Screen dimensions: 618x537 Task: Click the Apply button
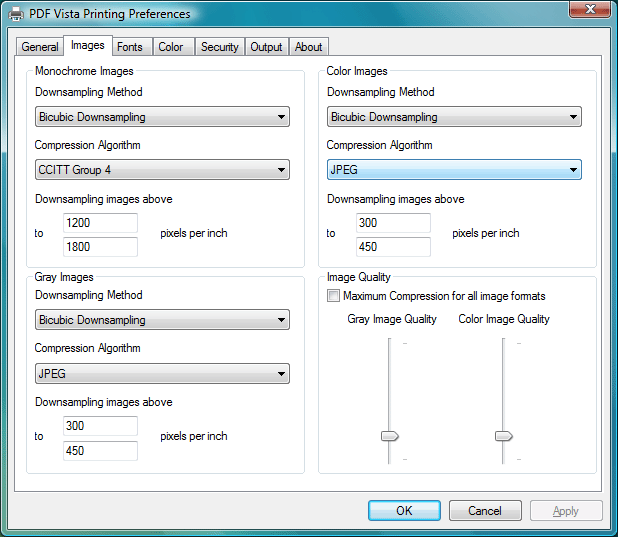566,511
